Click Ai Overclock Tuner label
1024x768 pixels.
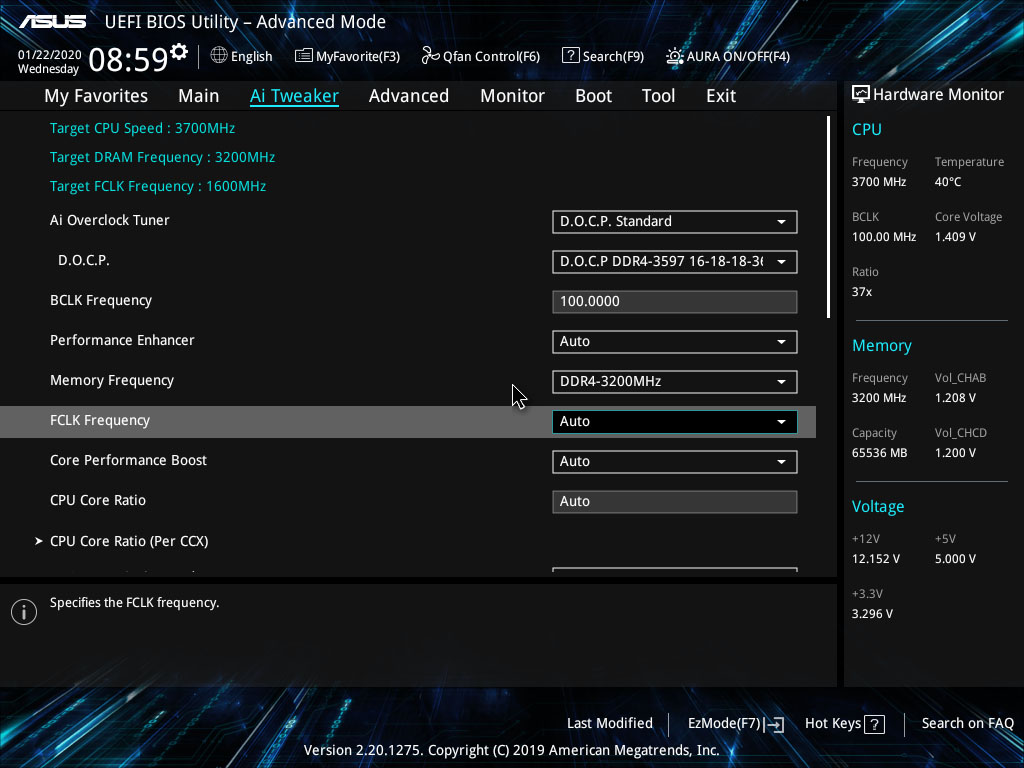tap(110, 220)
